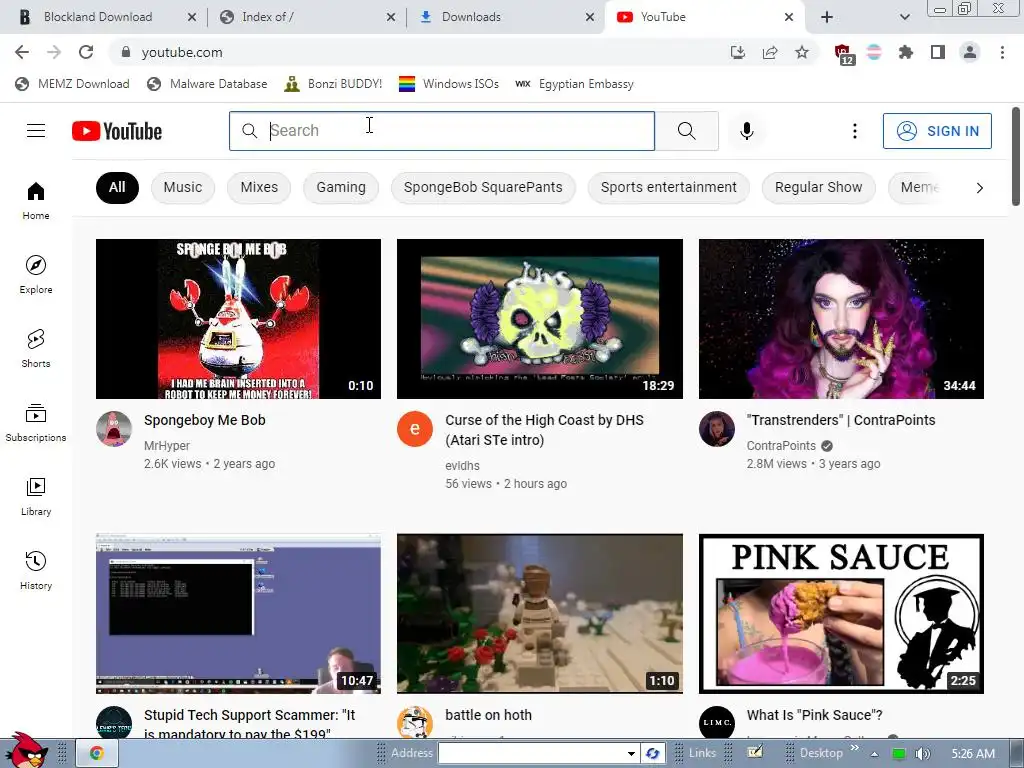Image resolution: width=1024 pixels, height=768 pixels.
Task: Open the Chrome three-dot menu
Action: point(1002,52)
